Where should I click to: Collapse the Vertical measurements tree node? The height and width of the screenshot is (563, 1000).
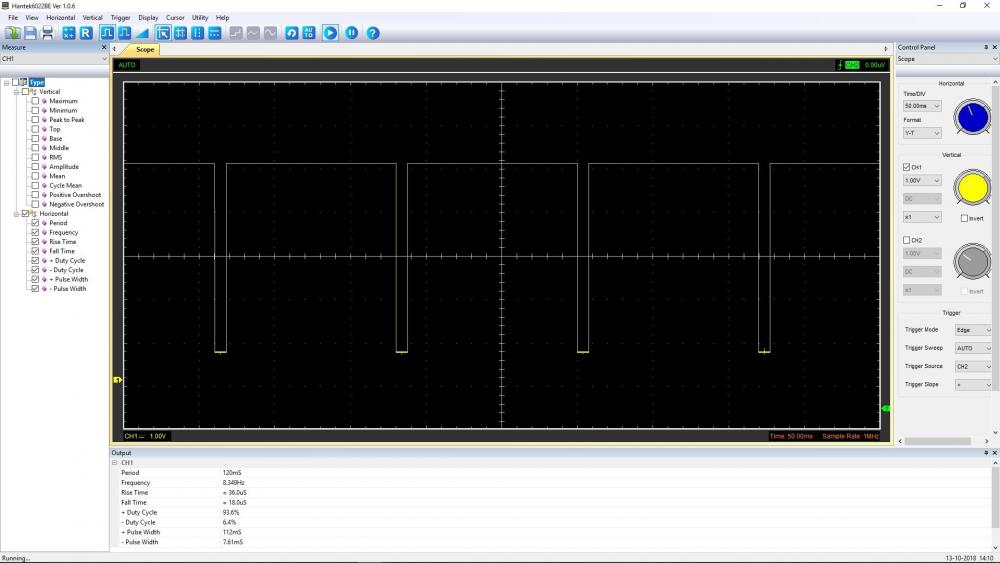point(17,92)
